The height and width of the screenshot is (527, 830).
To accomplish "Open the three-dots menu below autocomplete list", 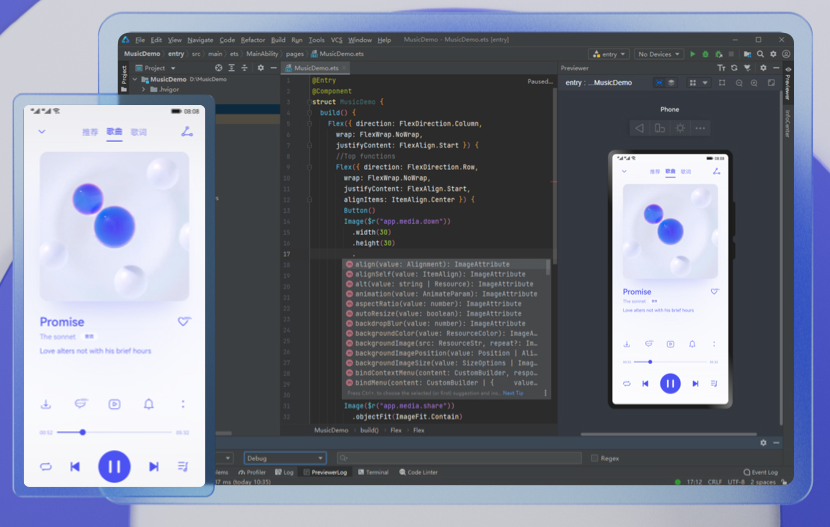I will (545, 393).
